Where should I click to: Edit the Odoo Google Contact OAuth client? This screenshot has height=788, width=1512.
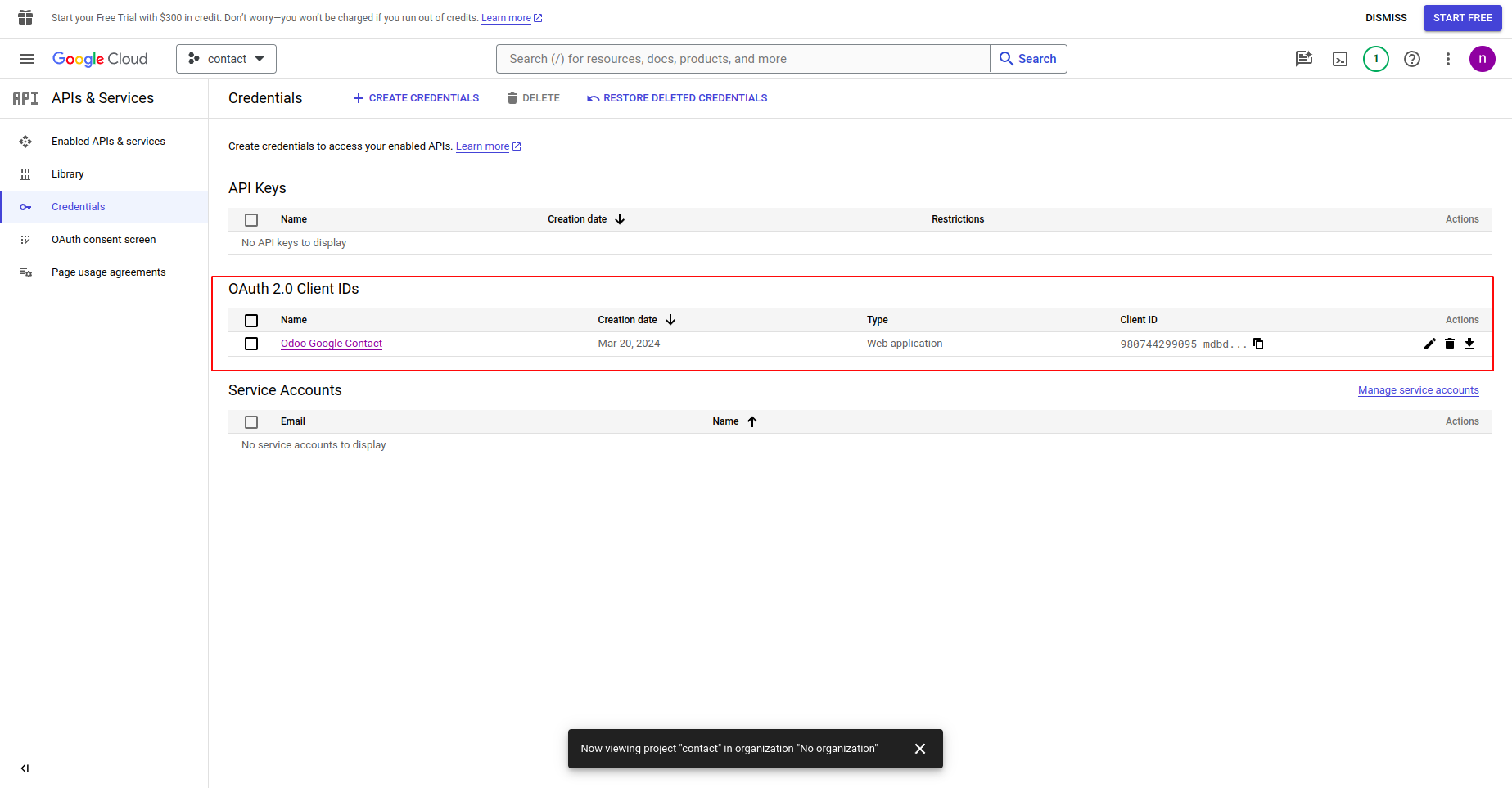[1429, 344]
